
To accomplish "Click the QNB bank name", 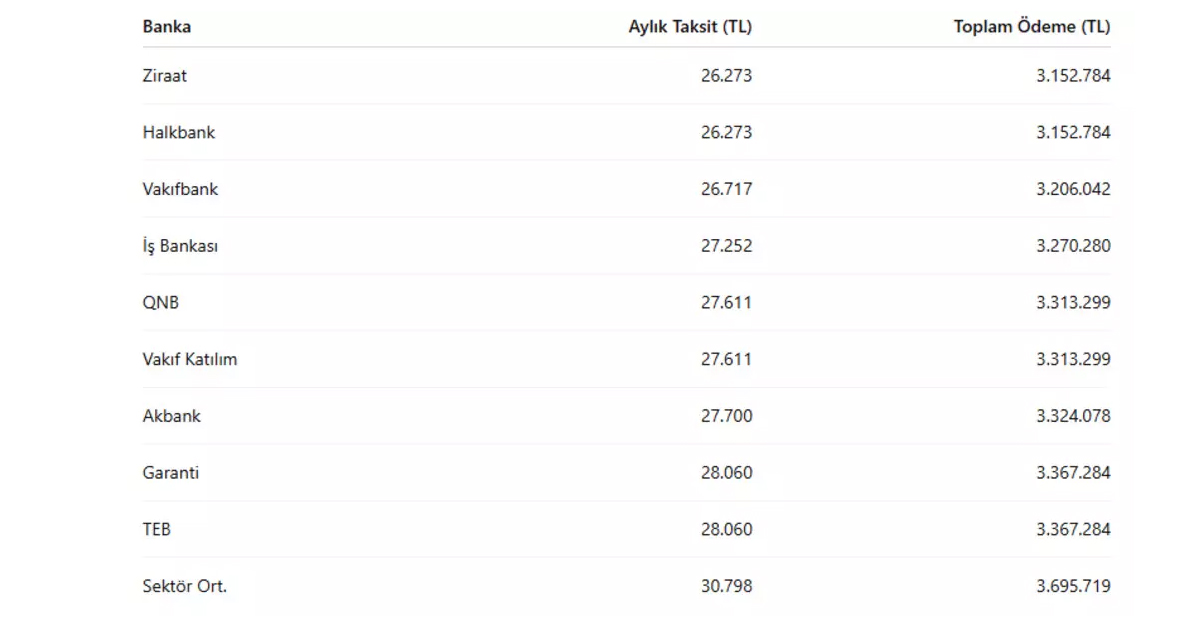I will (x=161, y=302).
